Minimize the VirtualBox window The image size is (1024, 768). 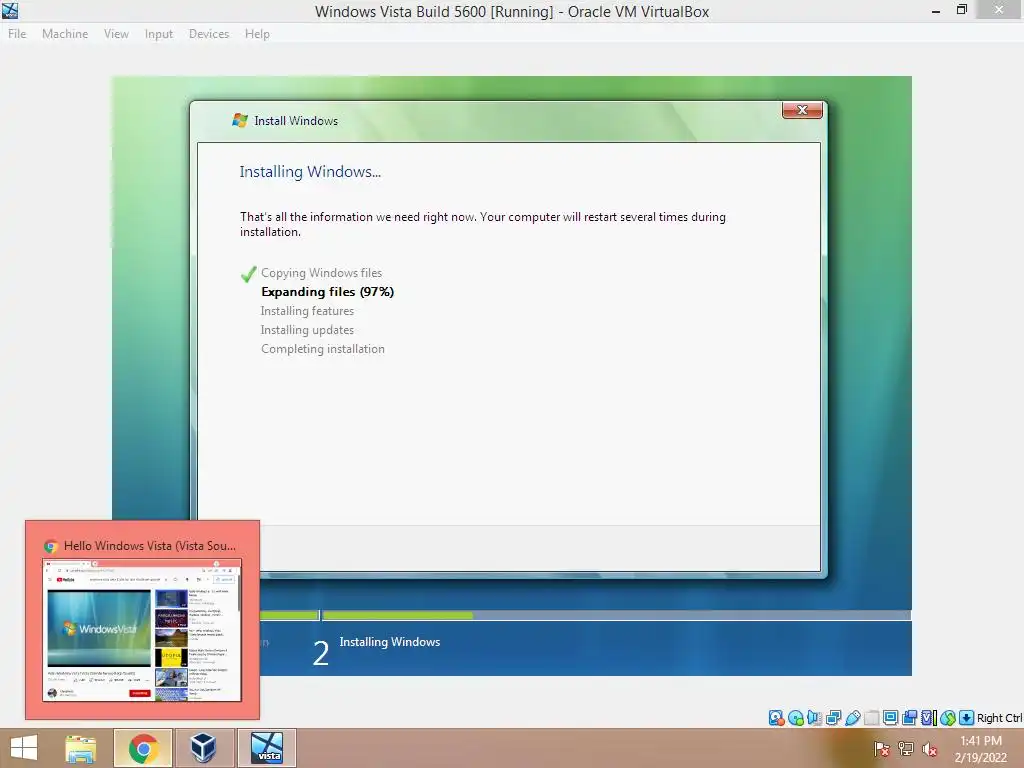tap(935, 10)
